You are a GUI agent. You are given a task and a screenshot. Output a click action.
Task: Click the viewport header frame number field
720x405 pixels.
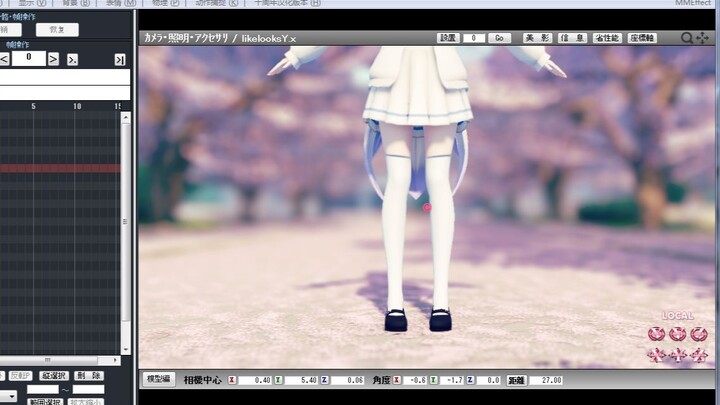(473, 38)
